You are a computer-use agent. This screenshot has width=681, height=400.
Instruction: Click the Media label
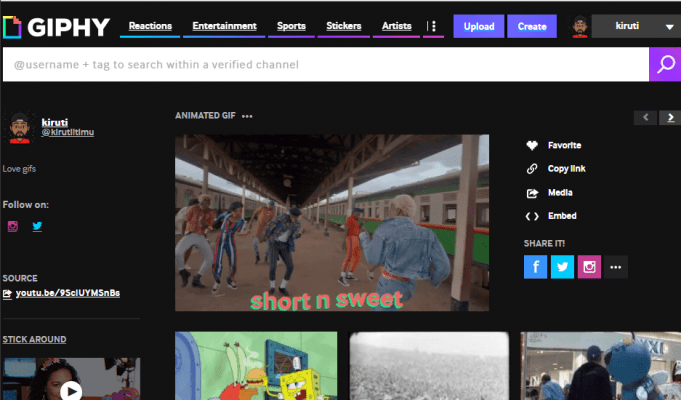click(x=560, y=192)
